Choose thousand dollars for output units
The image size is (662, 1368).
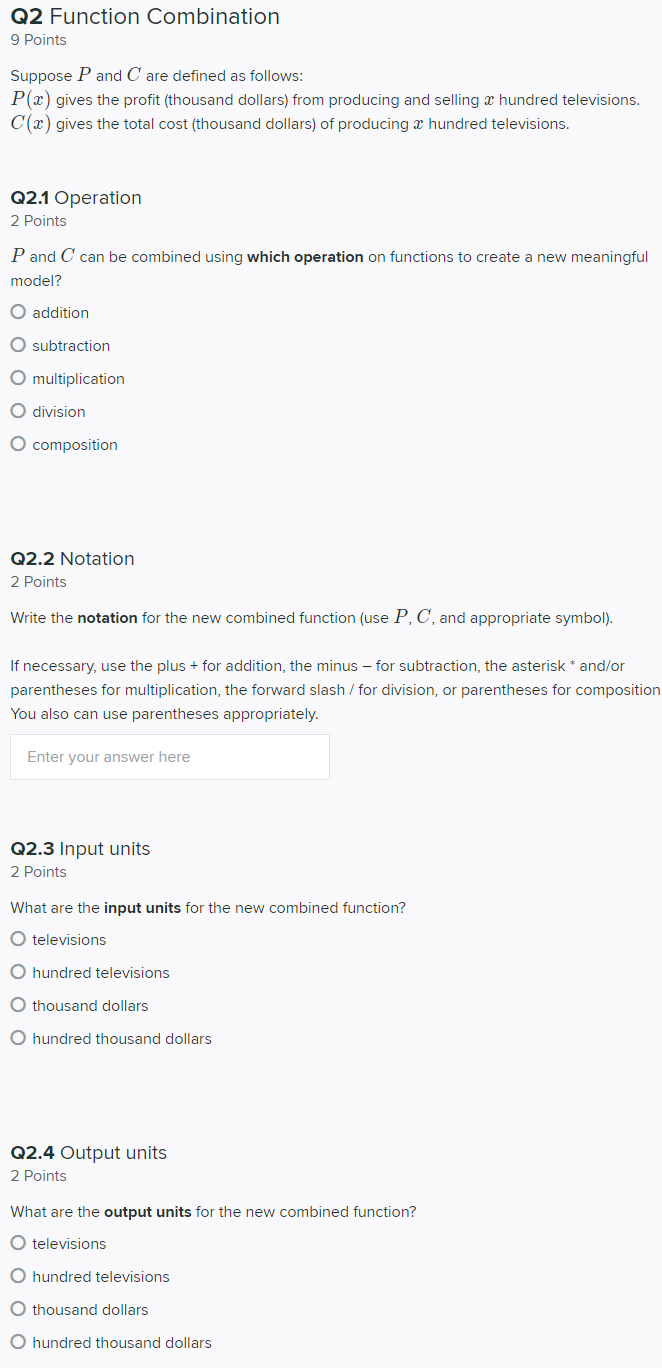(17, 1309)
